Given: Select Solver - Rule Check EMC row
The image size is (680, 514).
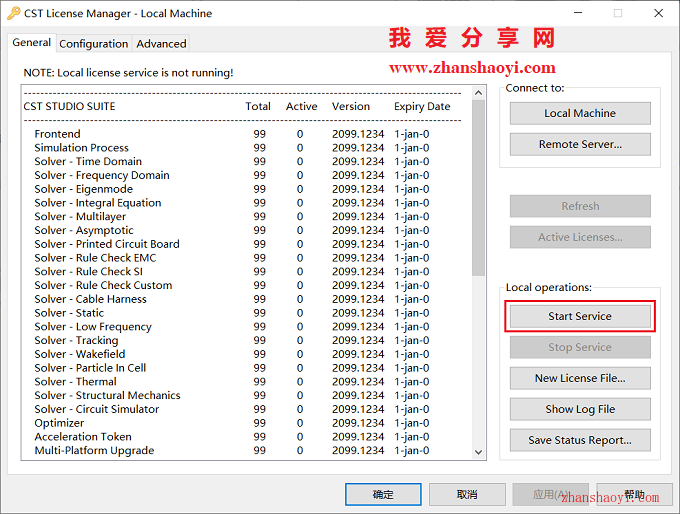Looking at the screenshot, I should 232,258.
